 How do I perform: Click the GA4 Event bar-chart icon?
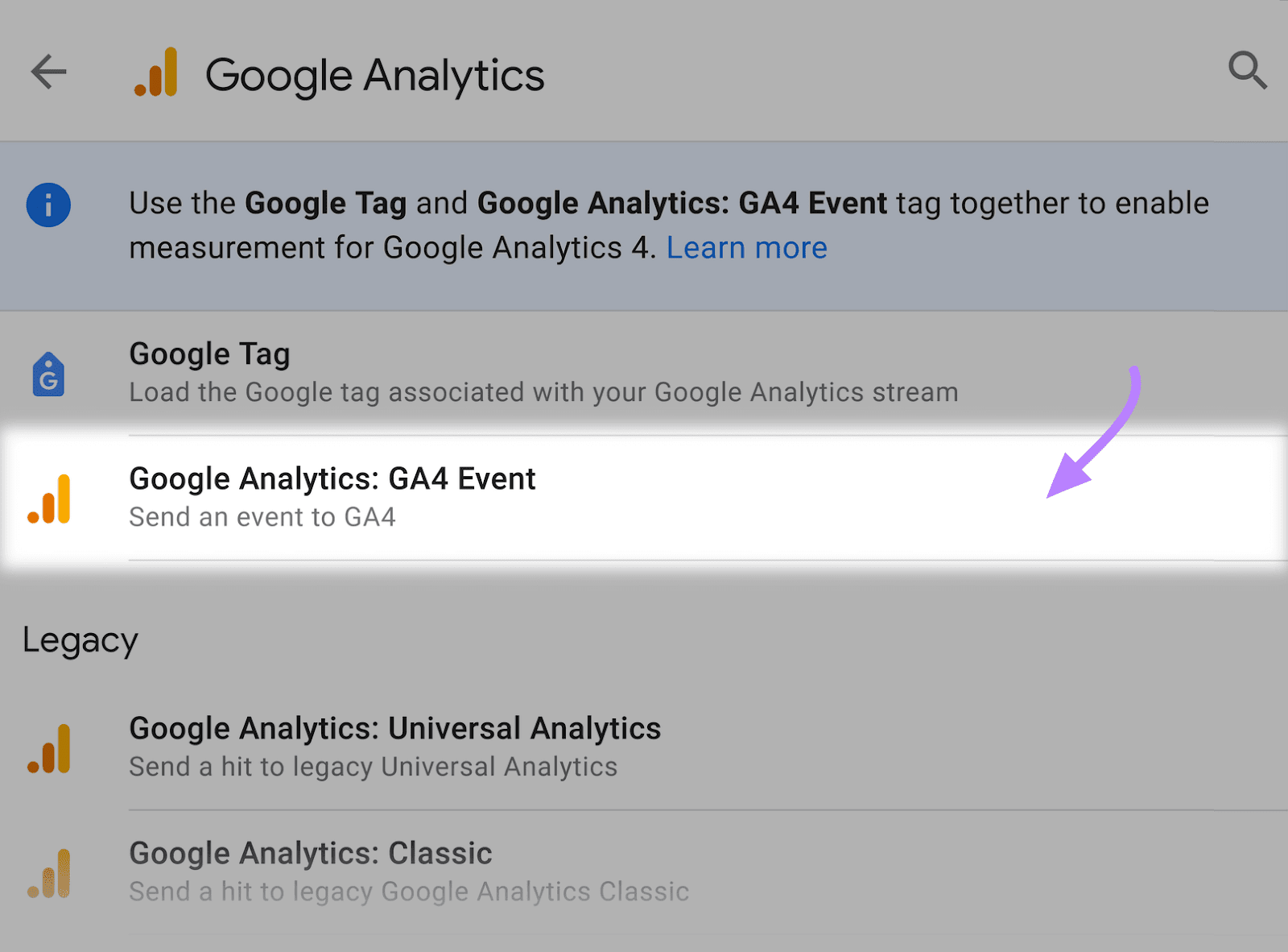(x=48, y=497)
